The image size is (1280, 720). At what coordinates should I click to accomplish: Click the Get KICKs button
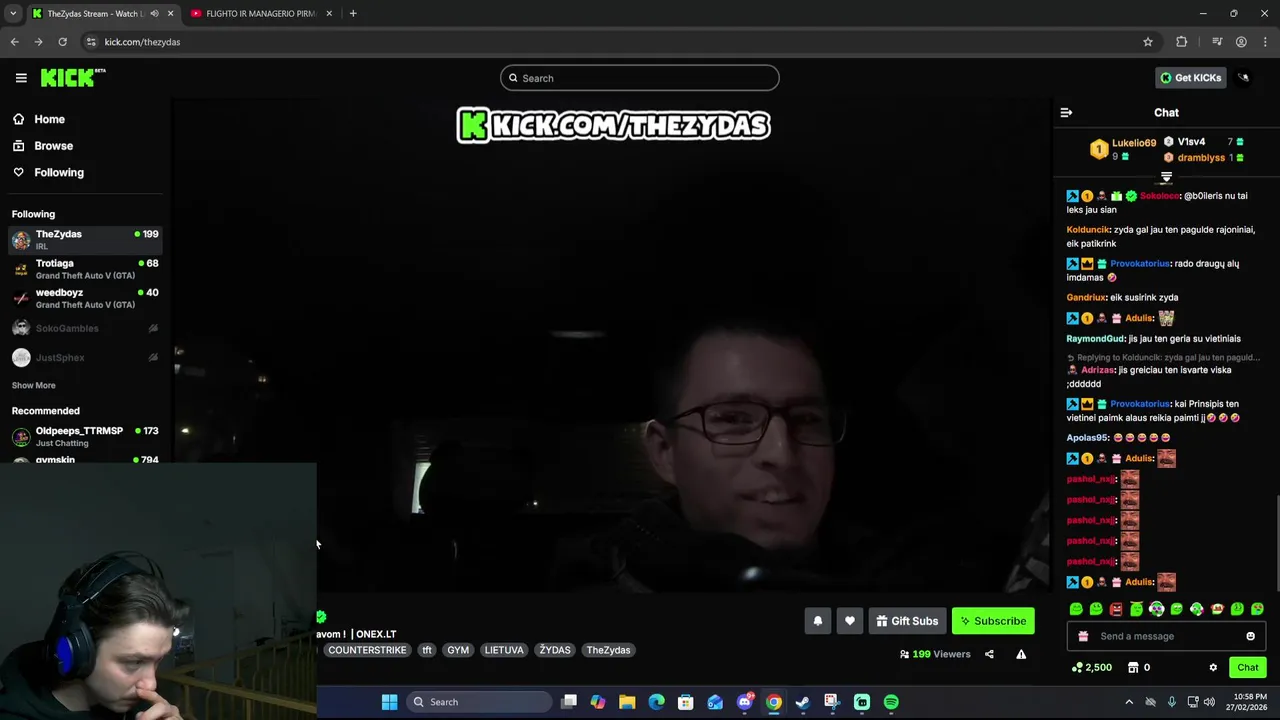[1190, 78]
